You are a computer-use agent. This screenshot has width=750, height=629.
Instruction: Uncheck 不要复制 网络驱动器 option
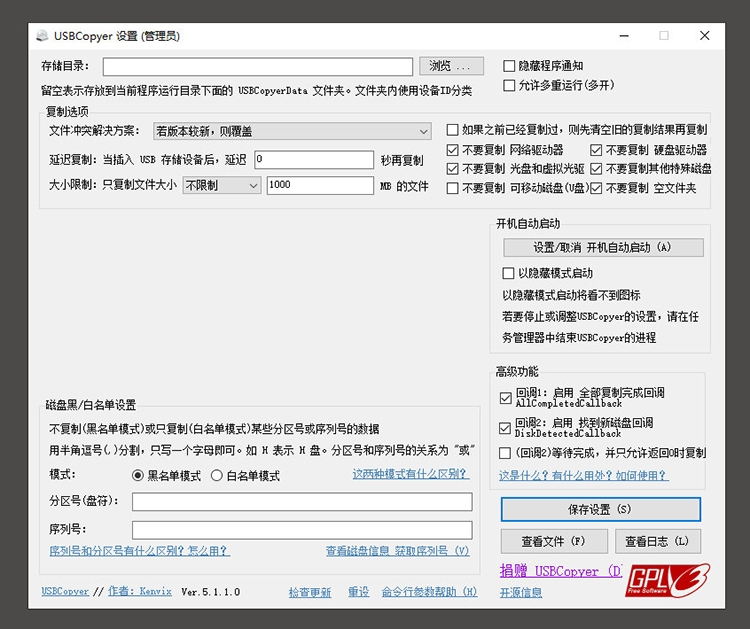pos(453,150)
